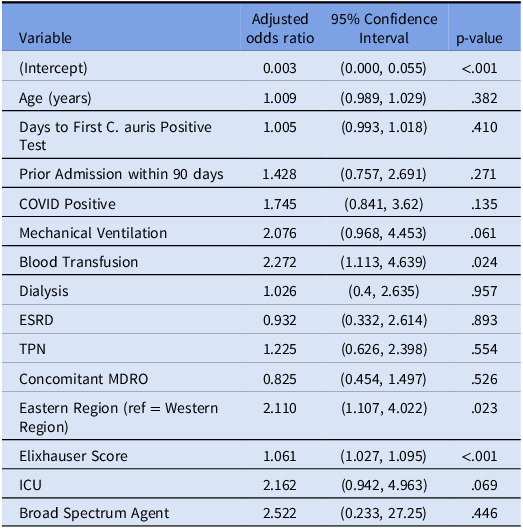Select Concomitant MDRO odds ratio 0.825

(280, 379)
